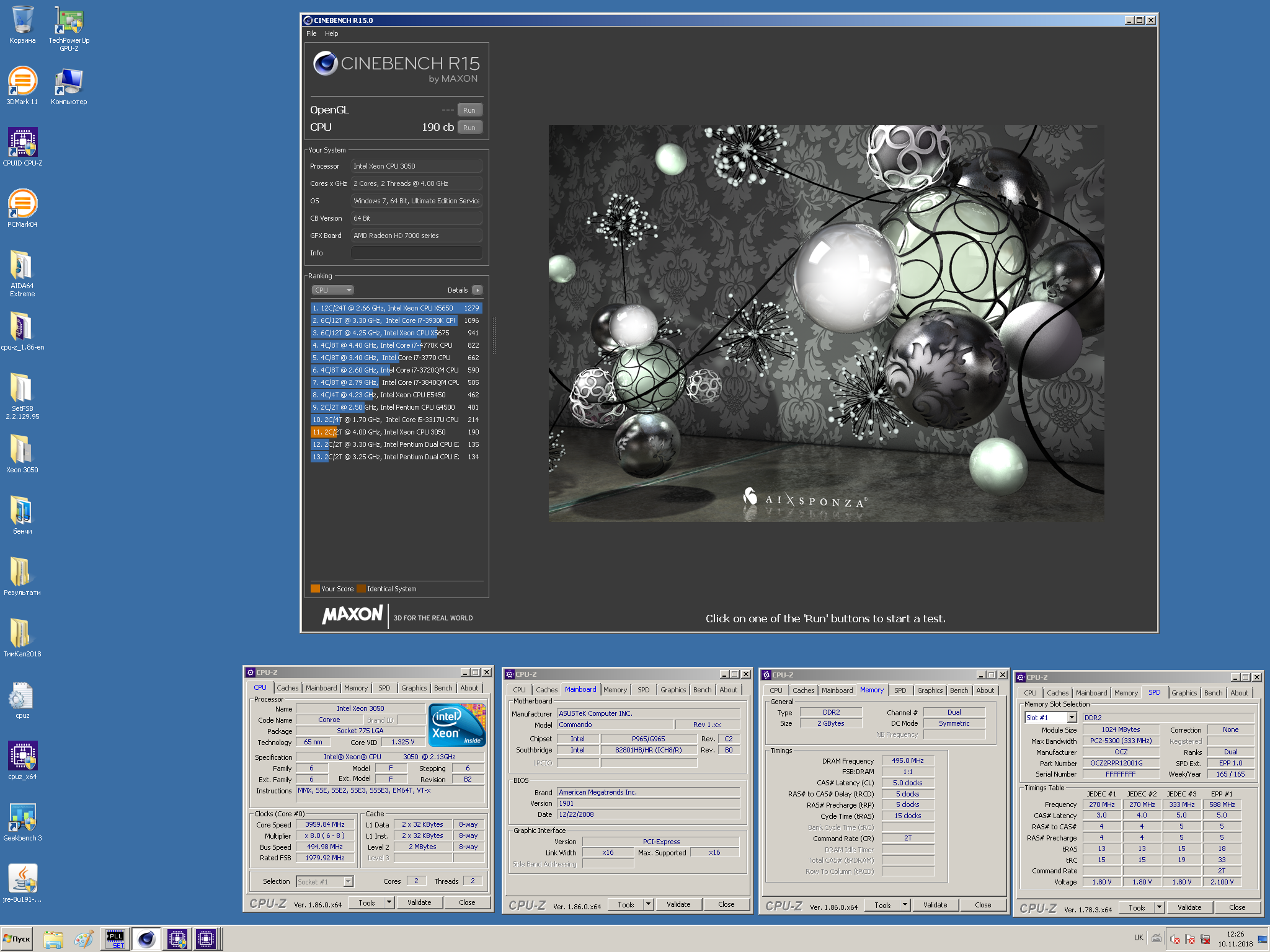Launch PCMark04 desktop shortcut
The width and height of the screenshot is (1270, 952).
(22, 208)
